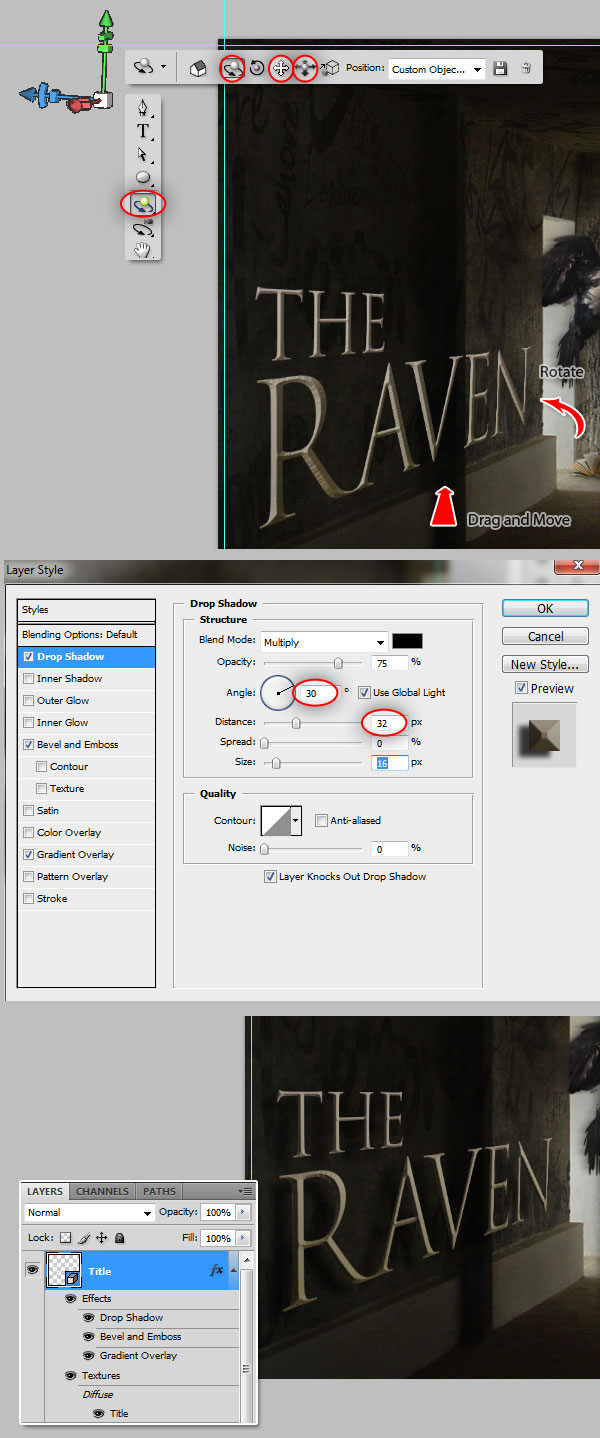Click the 3D object scale cube icon
Image resolution: width=600 pixels, height=1438 pixels.
[x=330, y=68]
